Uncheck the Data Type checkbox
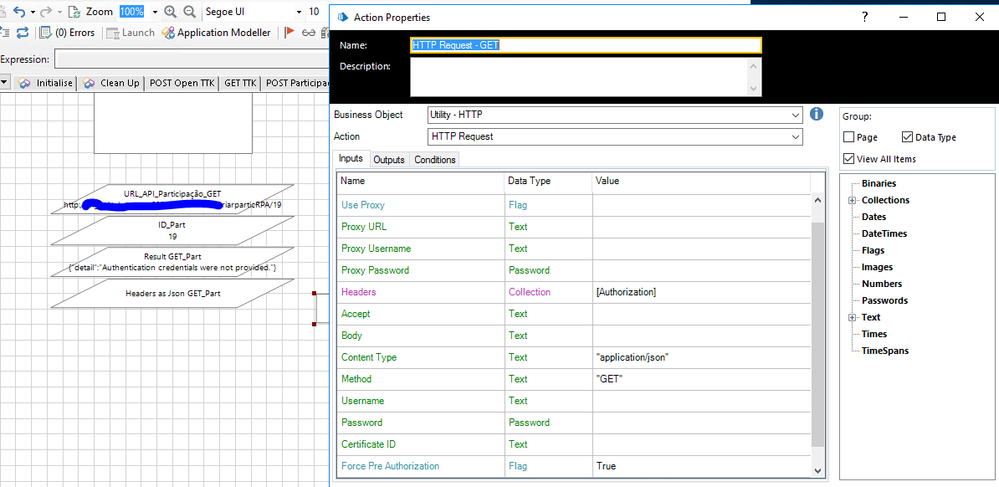Screen dimensions: 999x487 (907, 137)
